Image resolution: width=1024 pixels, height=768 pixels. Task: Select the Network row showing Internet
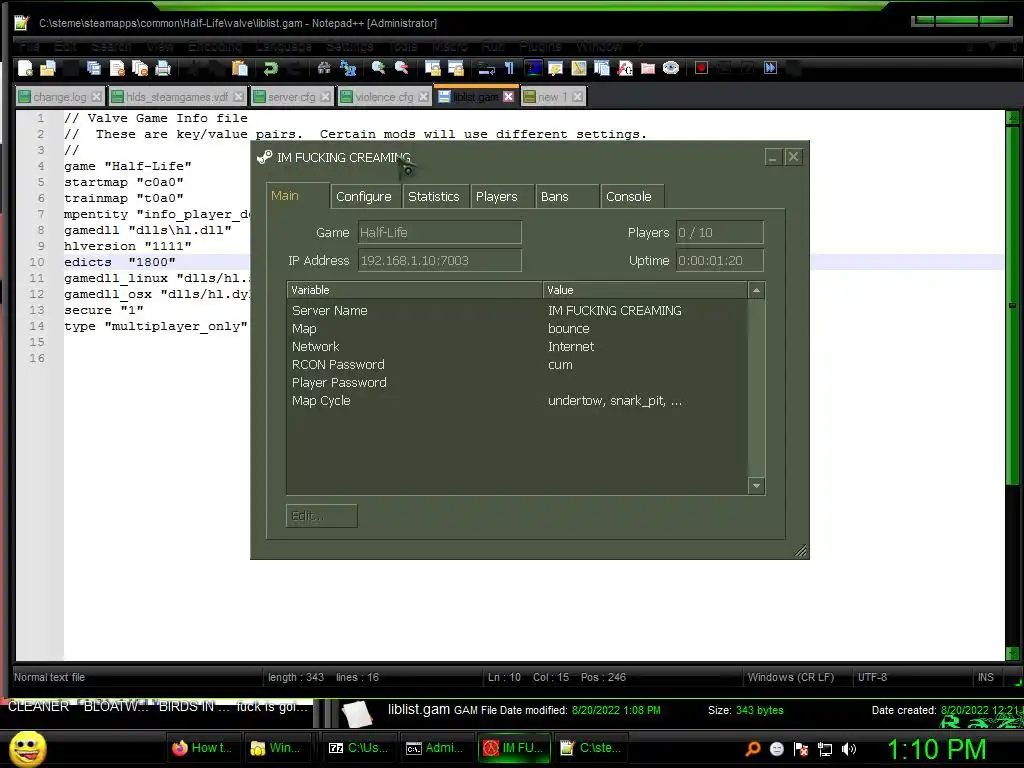[517, 347]
